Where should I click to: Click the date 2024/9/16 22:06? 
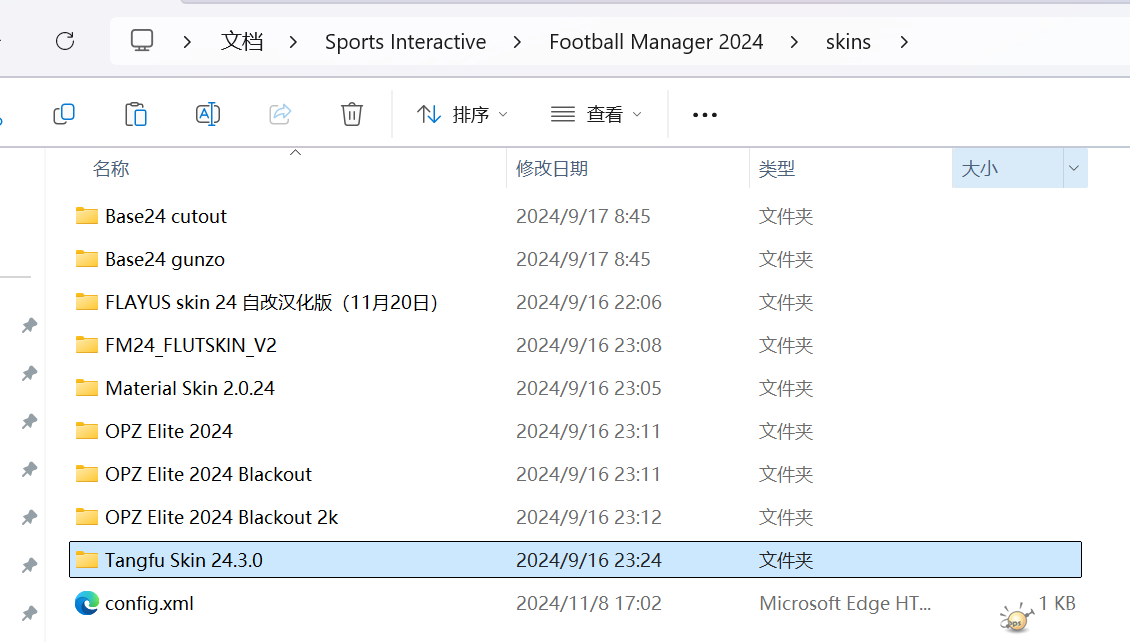pyautogui.click(x=589, y=302)
